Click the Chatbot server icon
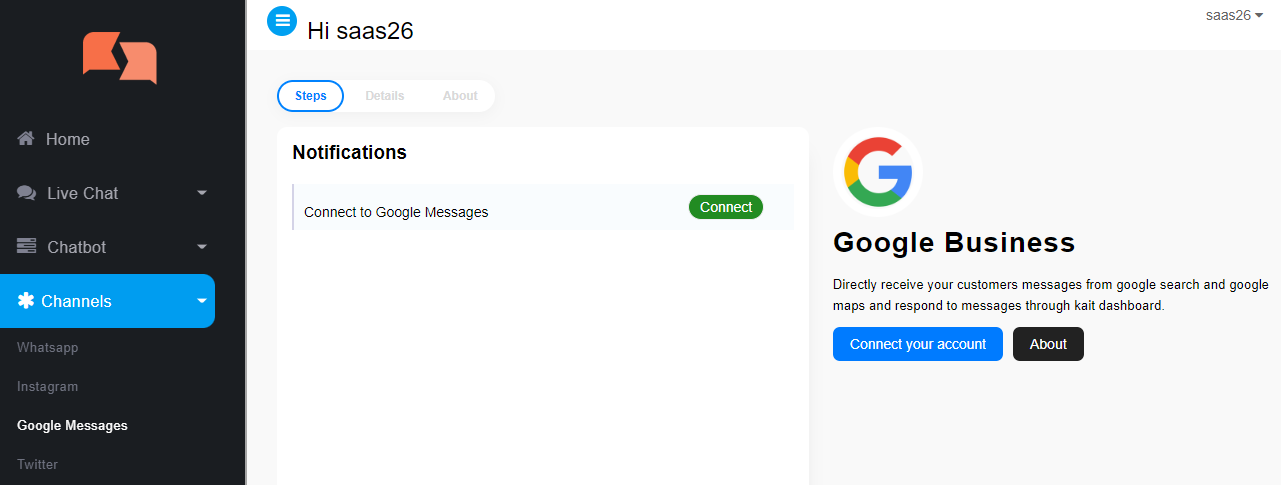This screenshot has height=485, width=1281. coord(27,246)
